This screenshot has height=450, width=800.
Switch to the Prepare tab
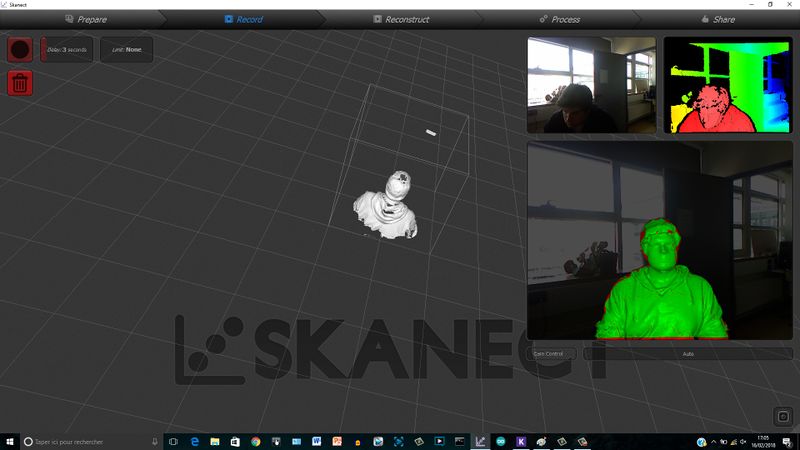pyautogui.click(x=85, y=19)
